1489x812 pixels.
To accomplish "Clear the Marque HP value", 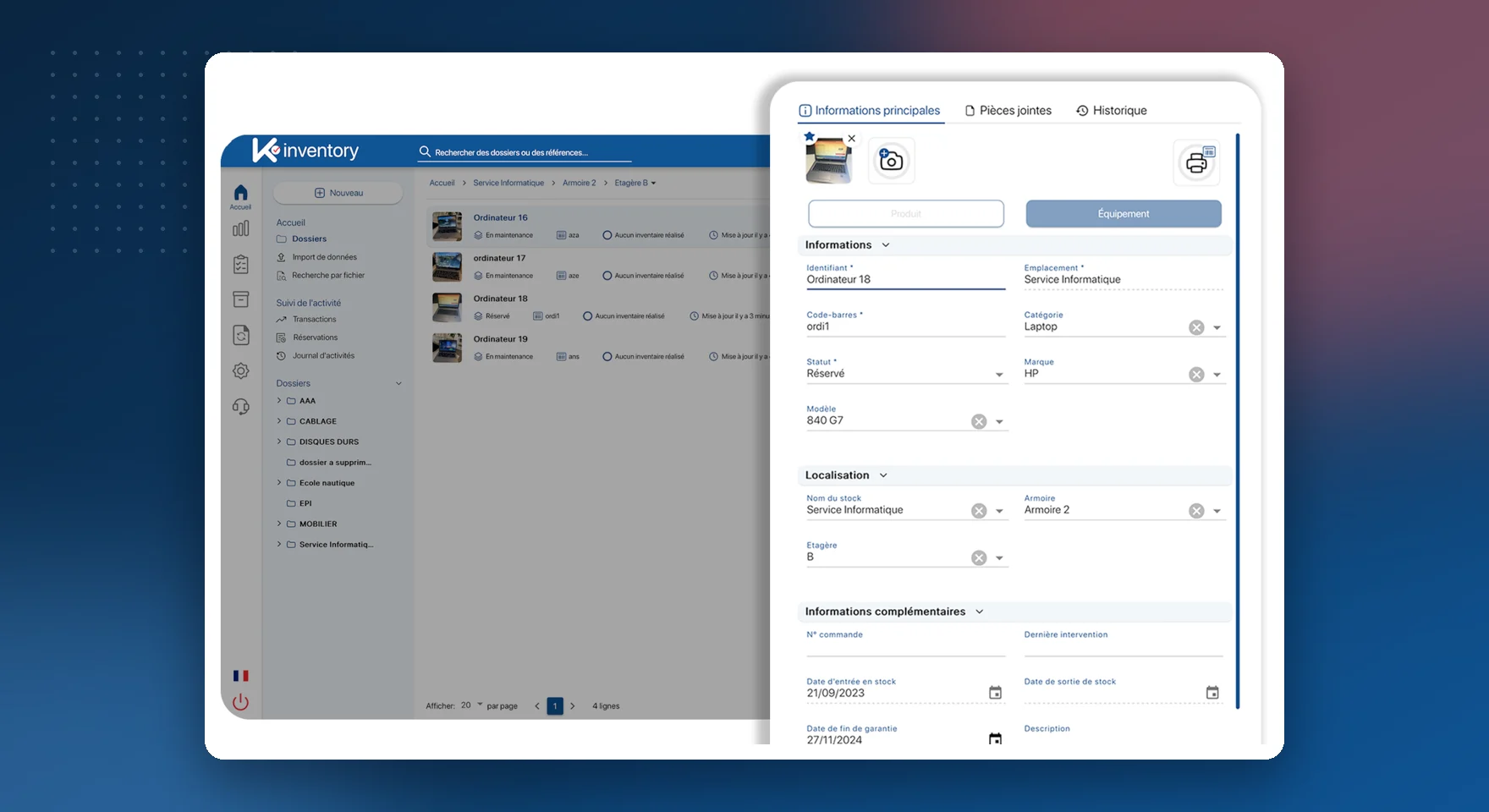I will point(1196,375).
